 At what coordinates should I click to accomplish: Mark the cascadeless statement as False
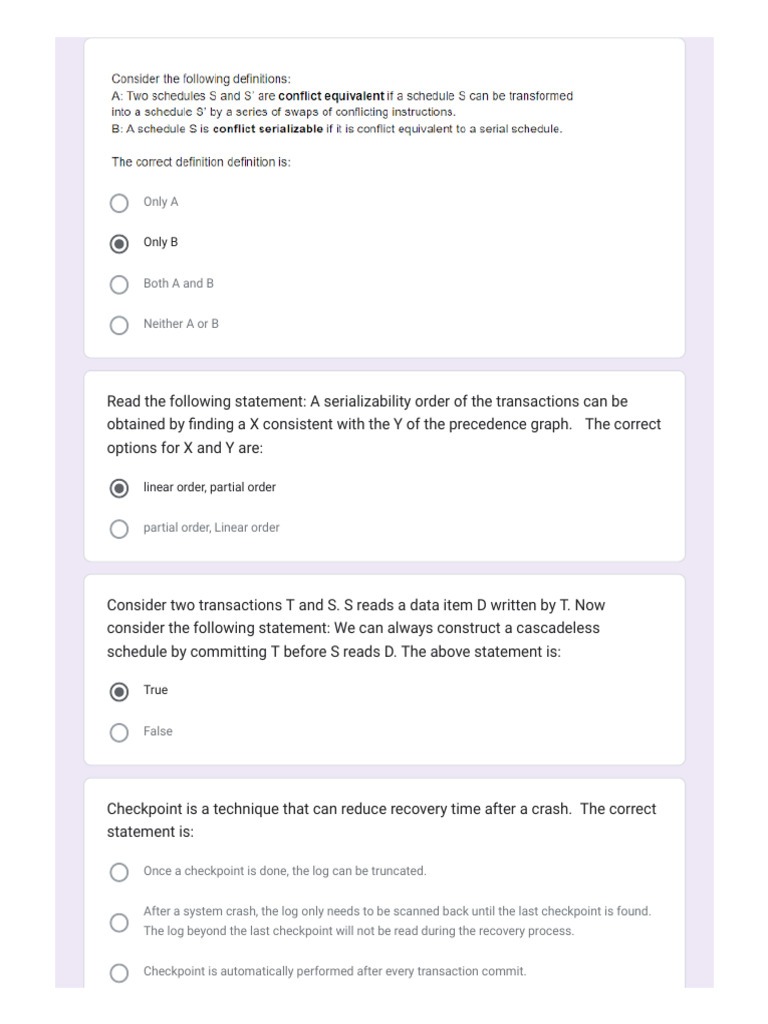(x=119, y=732)
